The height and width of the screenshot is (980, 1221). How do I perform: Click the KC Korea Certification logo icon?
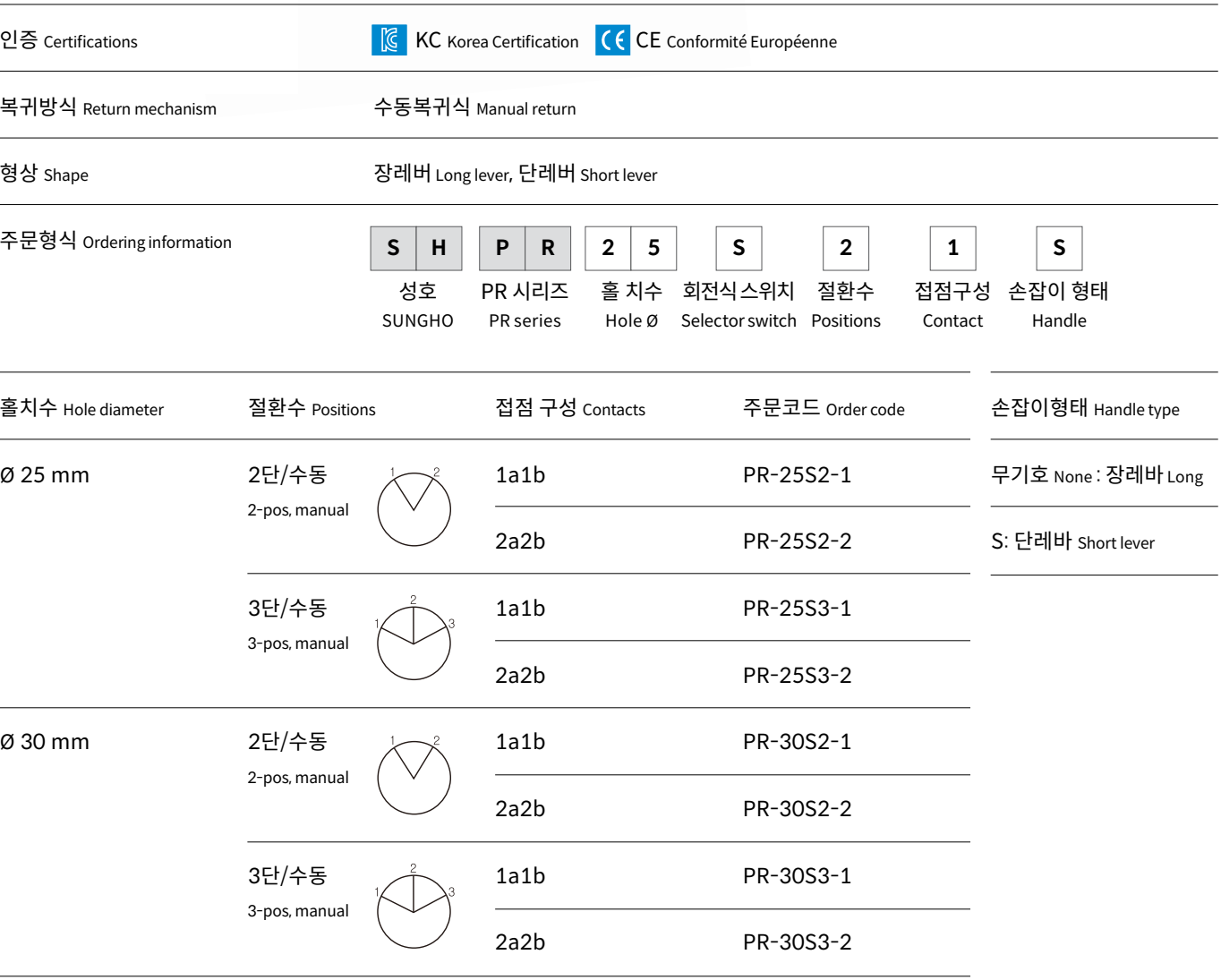pyautogui.click(x=389, y=40)
